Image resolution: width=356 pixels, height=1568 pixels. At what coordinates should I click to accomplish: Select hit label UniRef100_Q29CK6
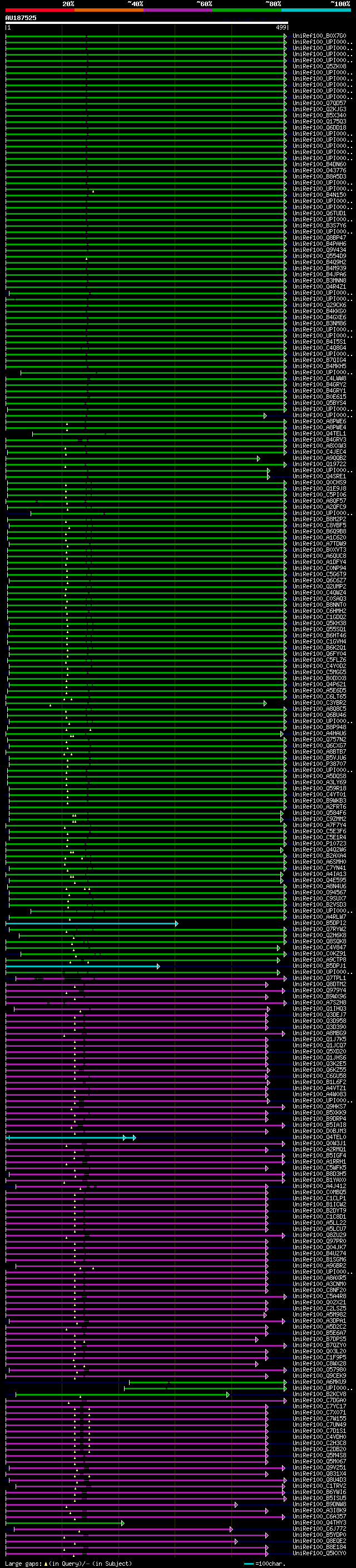pyautogui.click(x=319, y=305)
